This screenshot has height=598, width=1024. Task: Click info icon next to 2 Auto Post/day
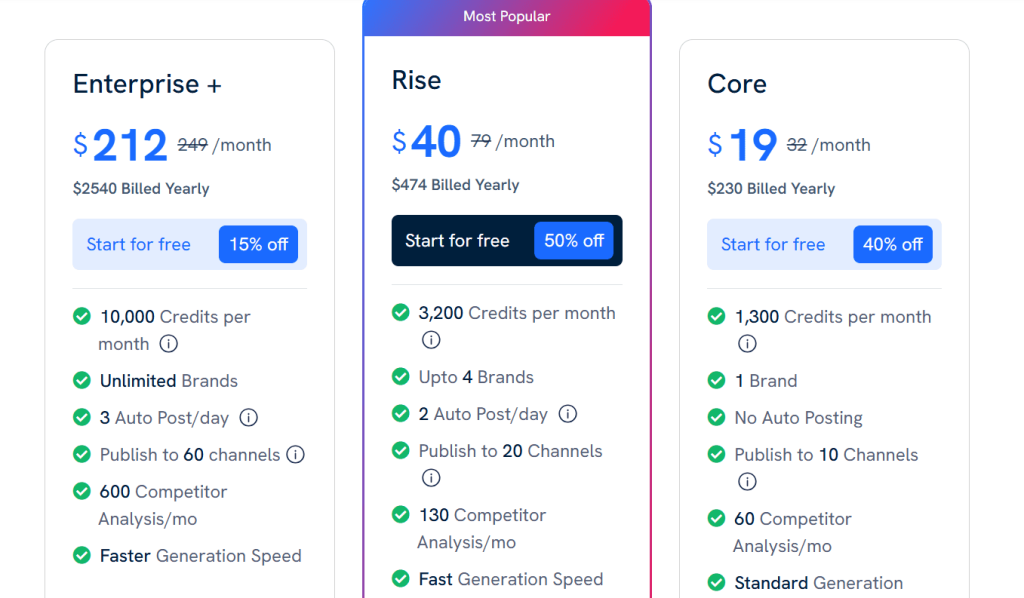[568, 414]
